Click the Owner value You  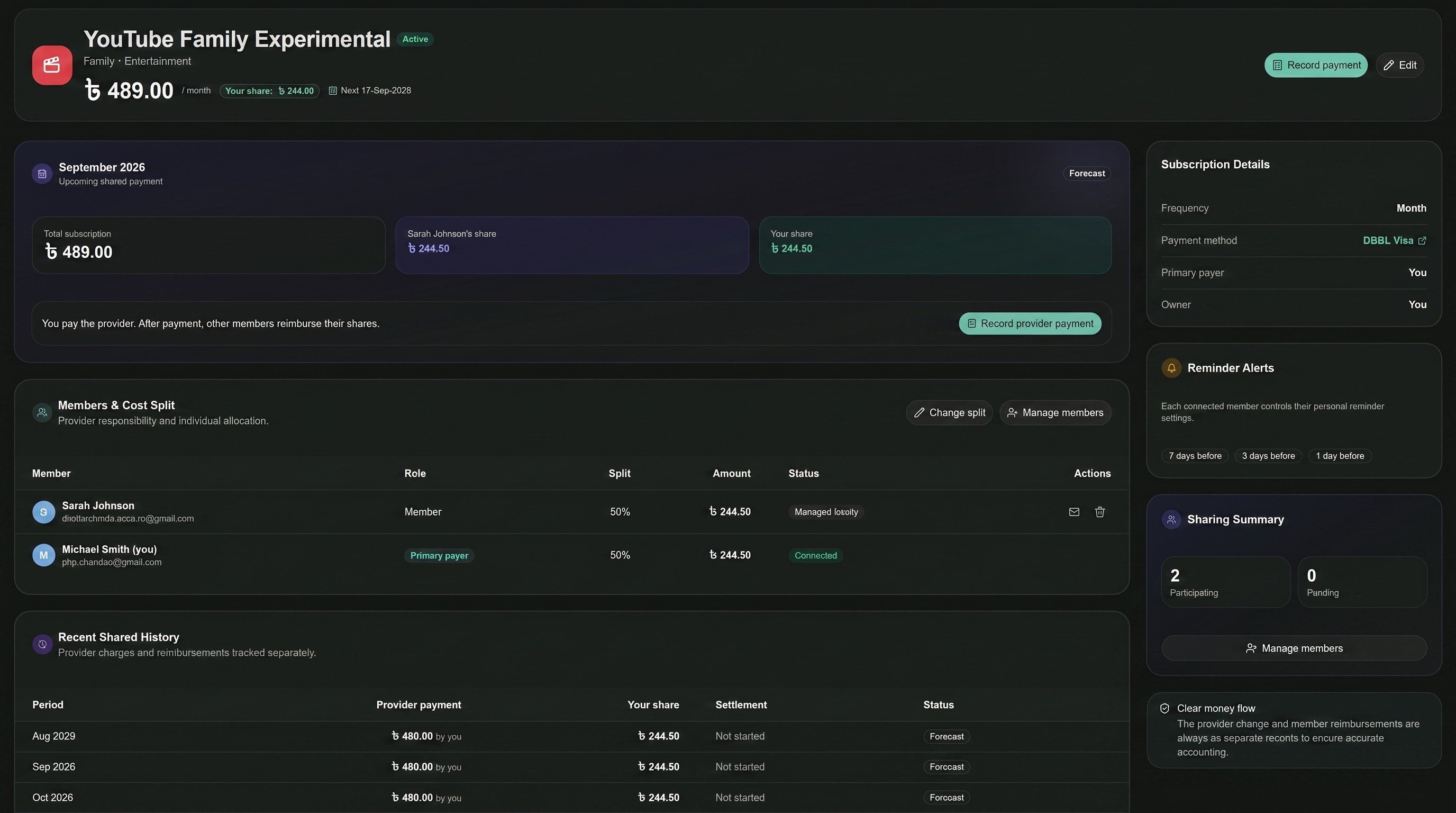[x=1417, y=305]
